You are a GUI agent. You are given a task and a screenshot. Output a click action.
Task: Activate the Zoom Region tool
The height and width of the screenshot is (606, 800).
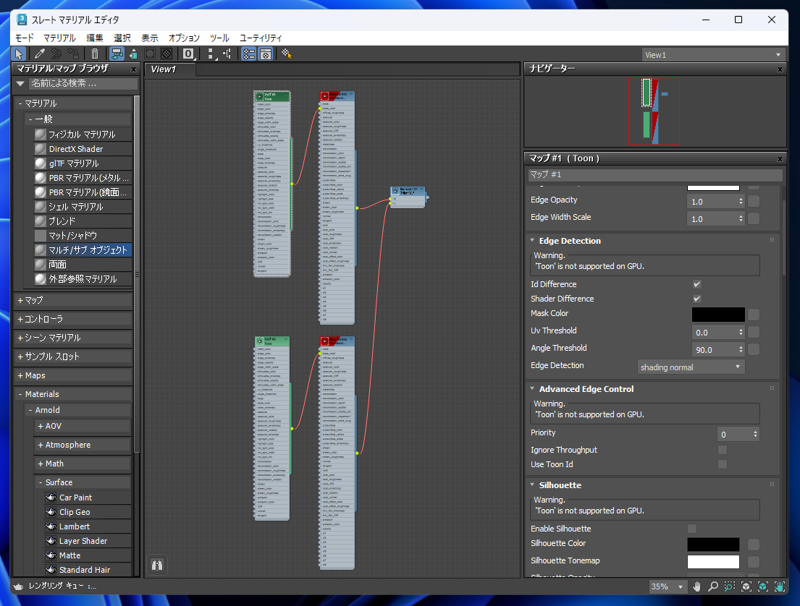730,587
